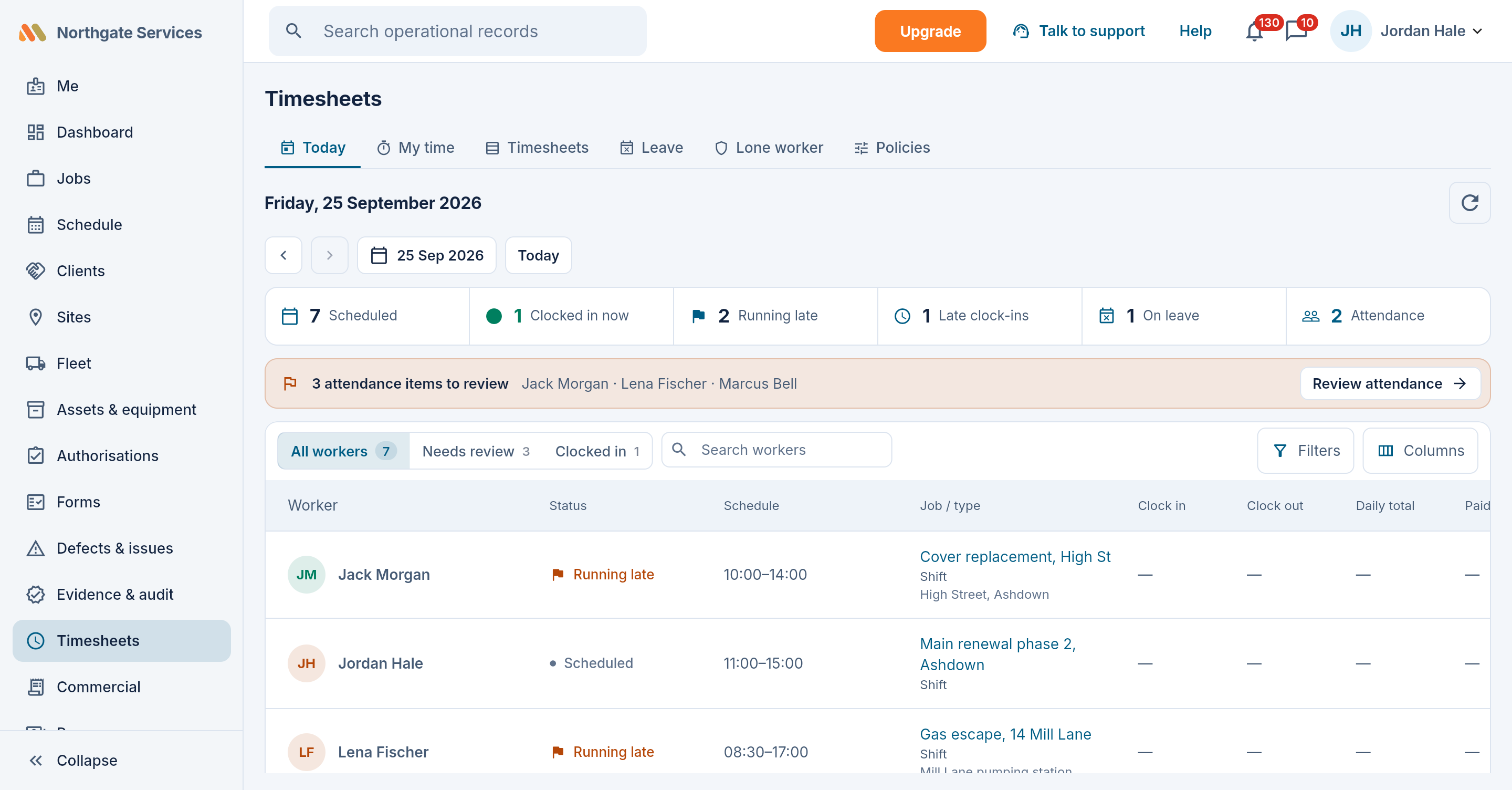1512x790 pixels.
Task: Open the Jordan Hale account menu
Action: pos(1408,31)
